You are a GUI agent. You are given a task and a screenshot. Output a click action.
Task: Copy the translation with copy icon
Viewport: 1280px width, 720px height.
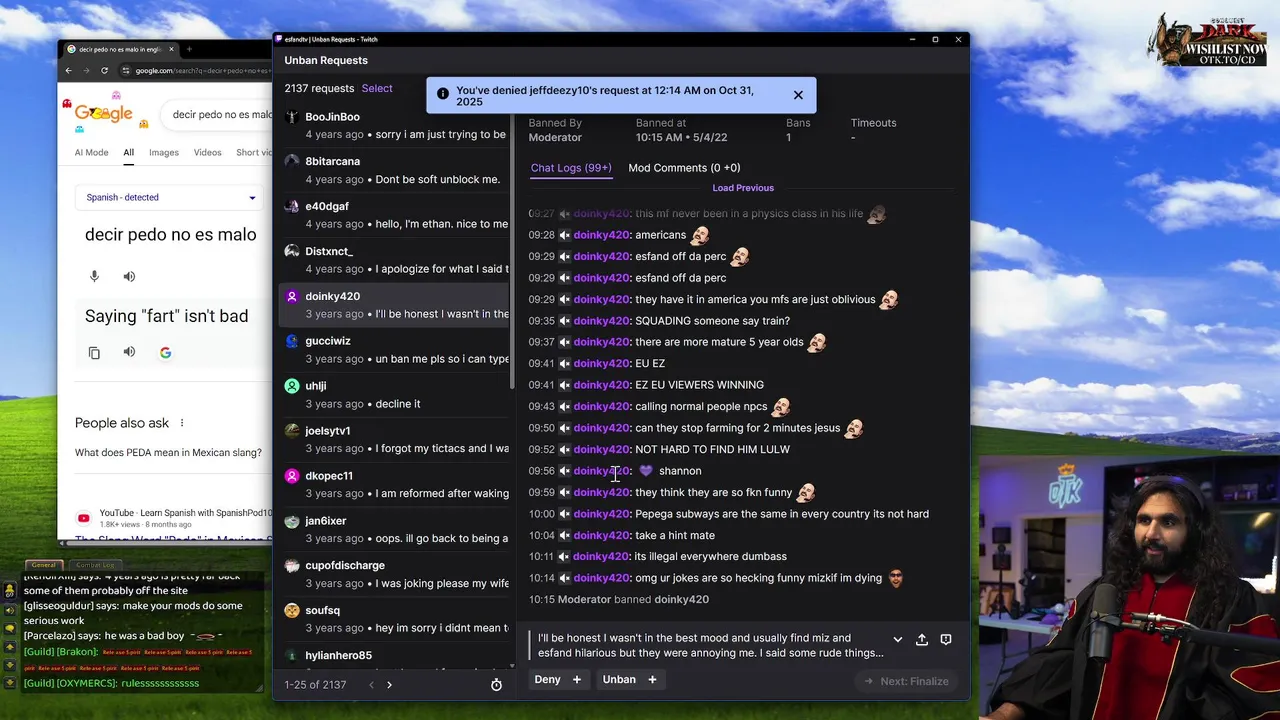click(x=94, y=353)
